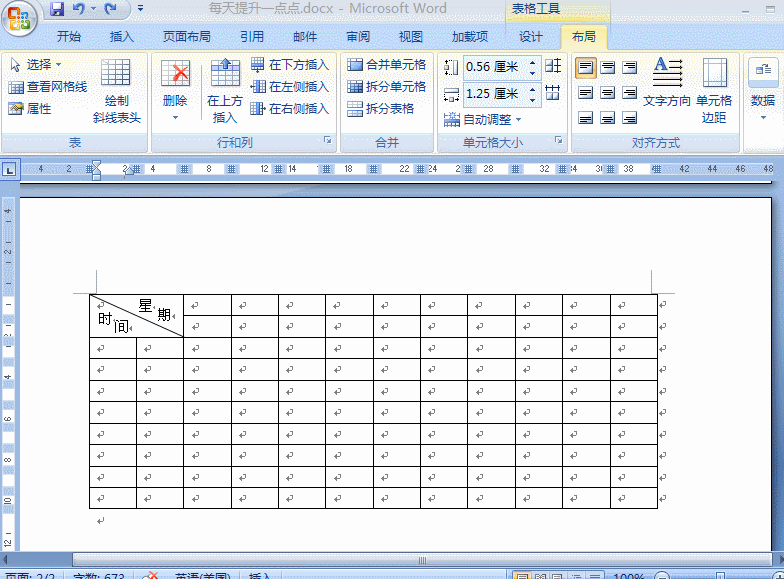Click the zoom slider handle
This screenshot has height=579, width=784.
click(x=720, y=576)
